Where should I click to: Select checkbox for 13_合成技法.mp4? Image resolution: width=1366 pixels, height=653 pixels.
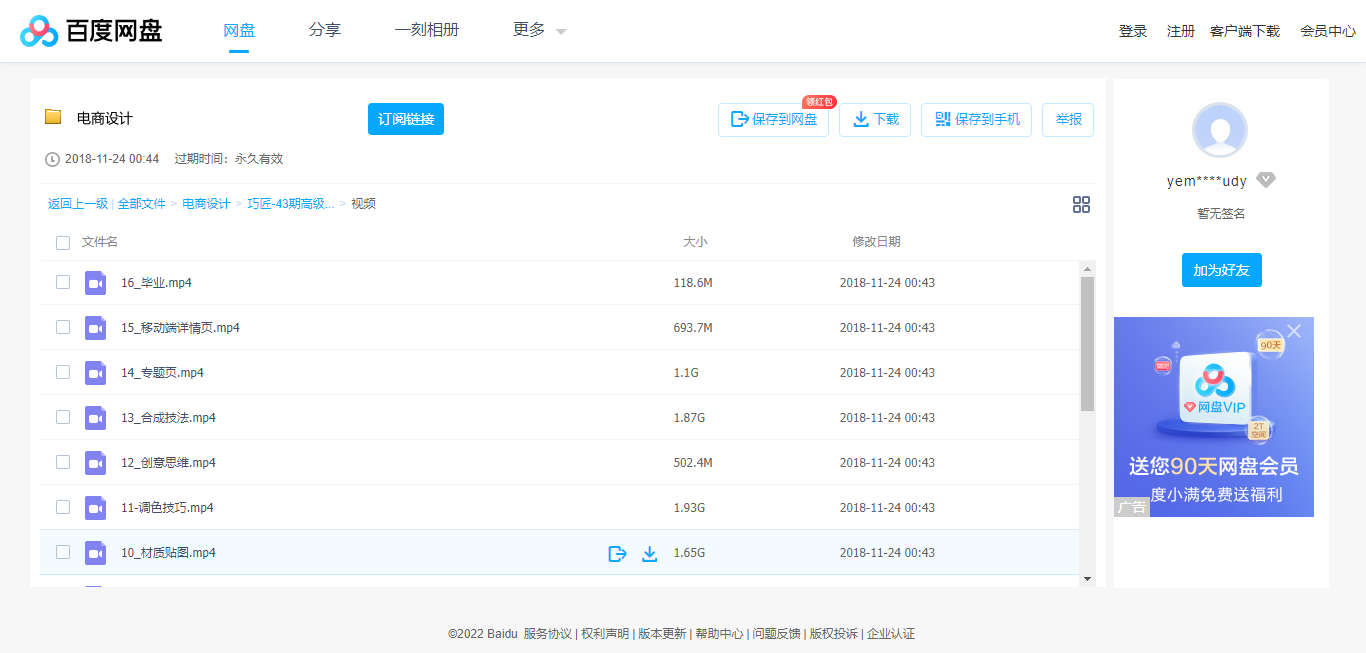tap(63, 417)
